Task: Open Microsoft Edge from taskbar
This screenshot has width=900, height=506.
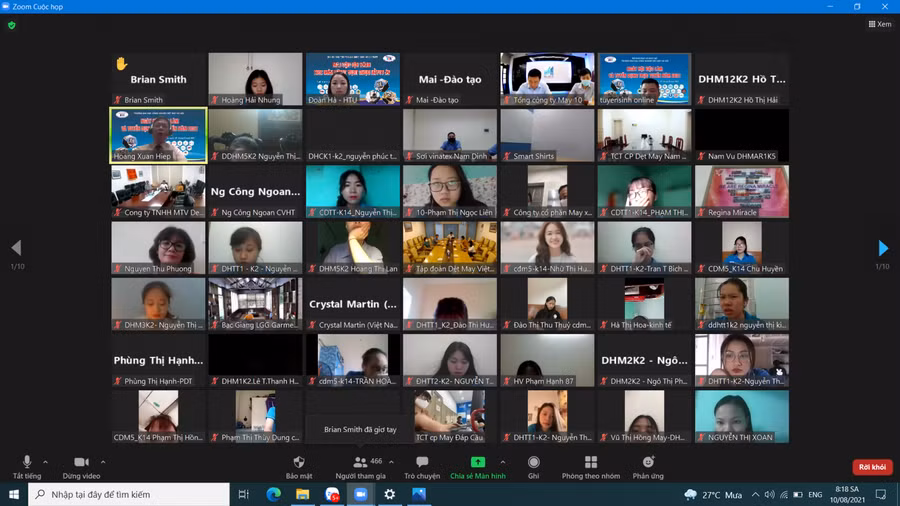Action: [273, 494]
